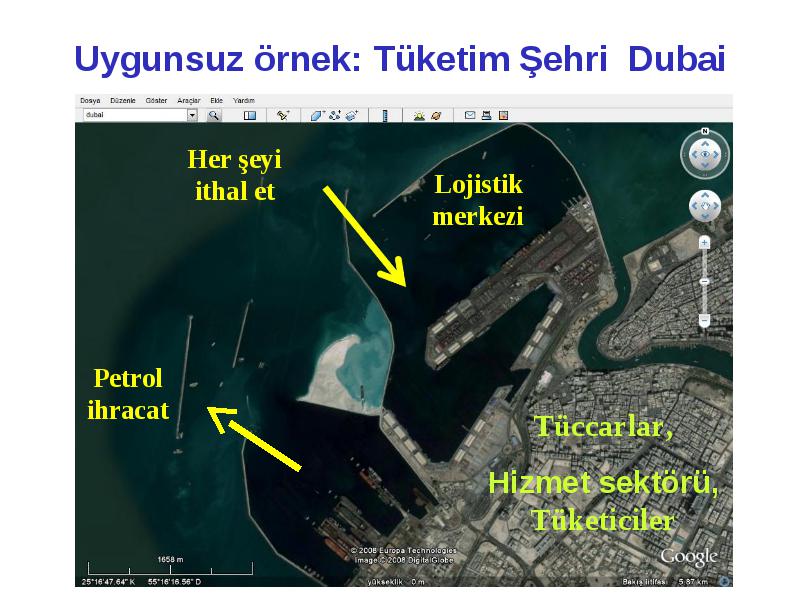The height and width of the screenshot is (600, 800).
Task: Move right with the hand joystick arrow
Action: pos(716,206)
